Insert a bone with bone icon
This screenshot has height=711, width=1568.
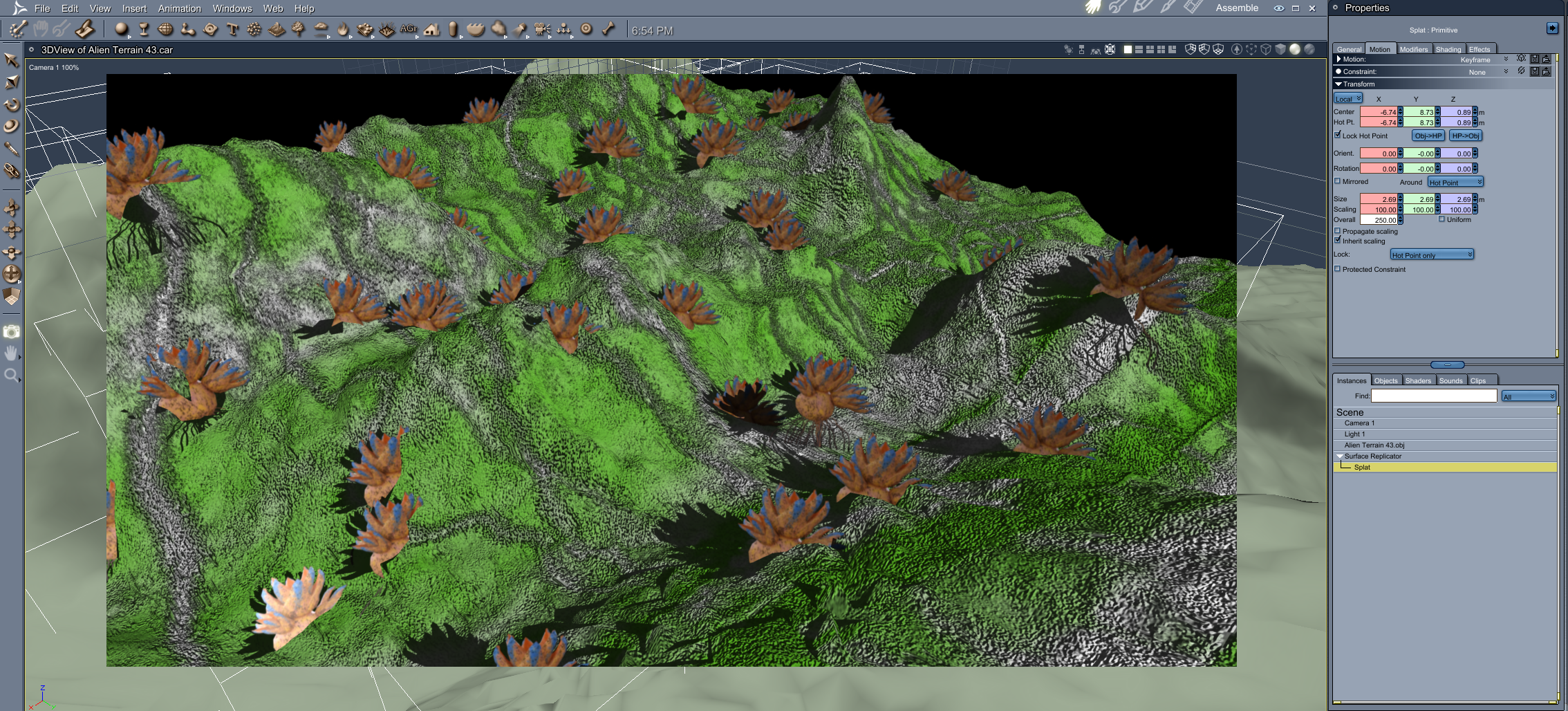click(608, 30)
